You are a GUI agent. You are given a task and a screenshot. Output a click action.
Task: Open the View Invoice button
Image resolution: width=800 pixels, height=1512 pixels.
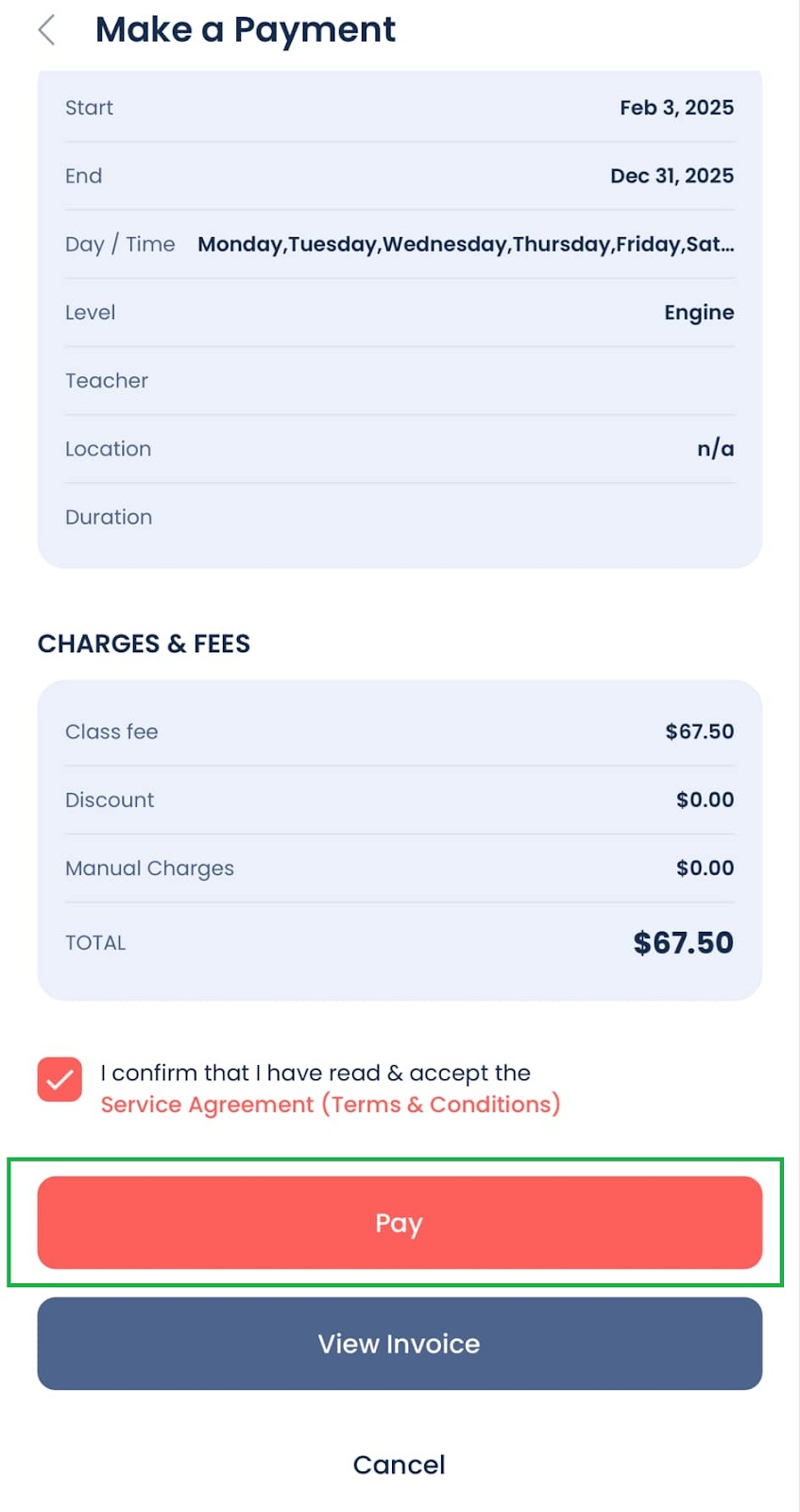[400, 1343]
